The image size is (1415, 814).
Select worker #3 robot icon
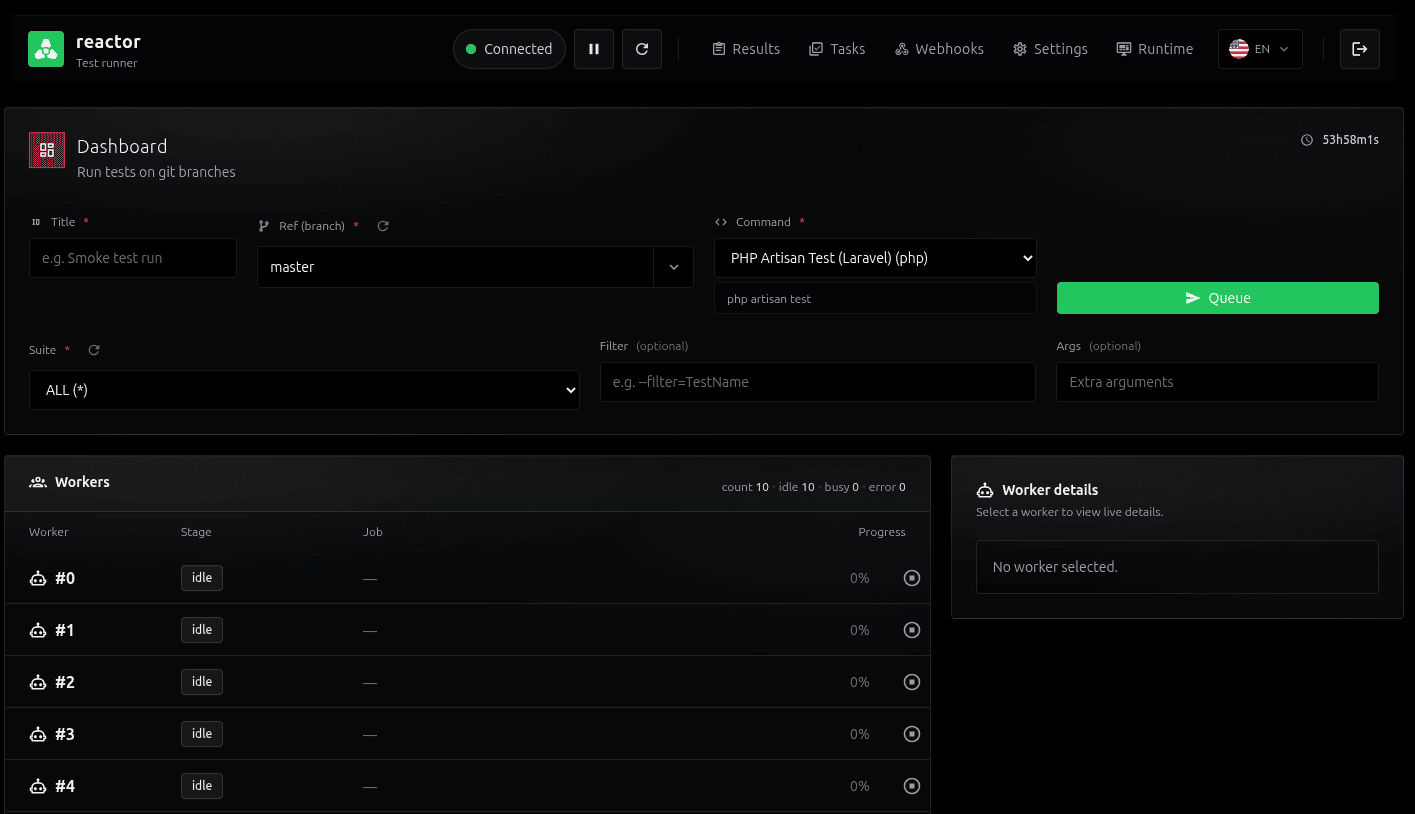[x=38, y=734]
